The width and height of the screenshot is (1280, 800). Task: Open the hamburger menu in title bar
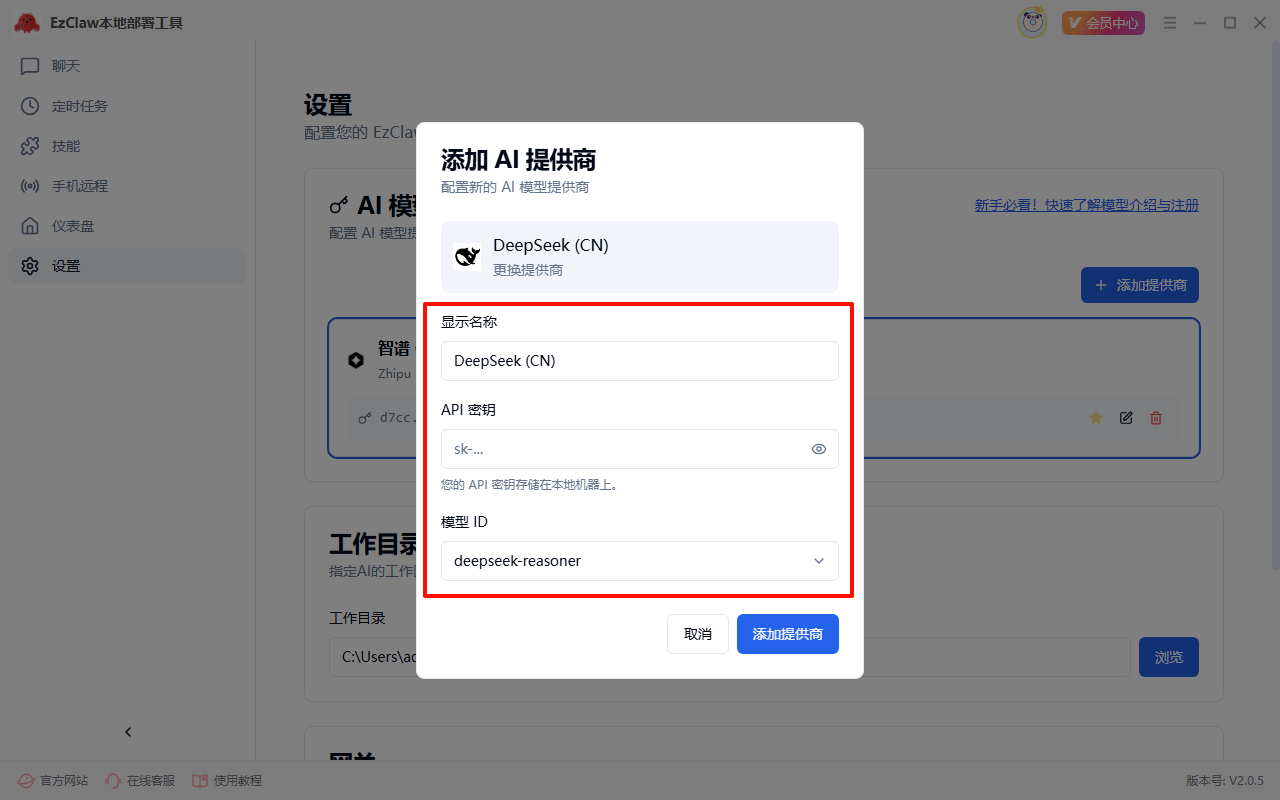pos(1170,23)
